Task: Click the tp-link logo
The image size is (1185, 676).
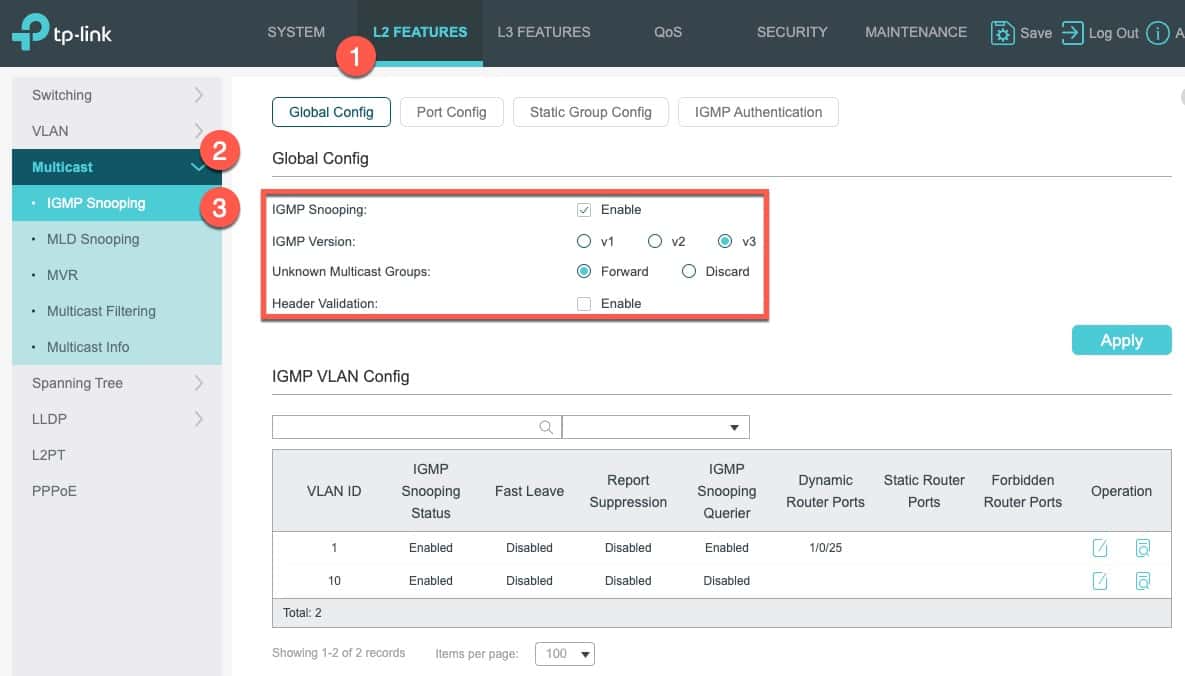Action: tap(62, 33)
